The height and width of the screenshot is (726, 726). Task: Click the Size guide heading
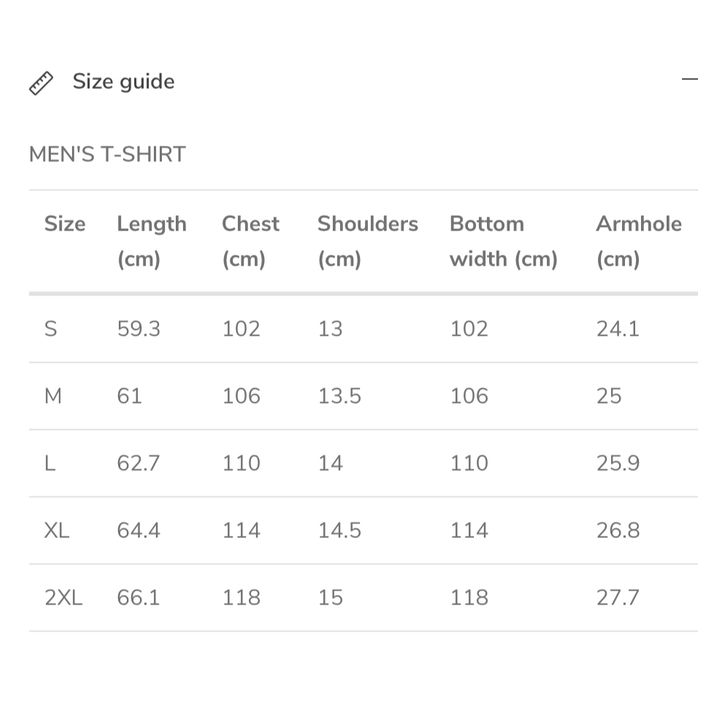click(x=123, y=82)
